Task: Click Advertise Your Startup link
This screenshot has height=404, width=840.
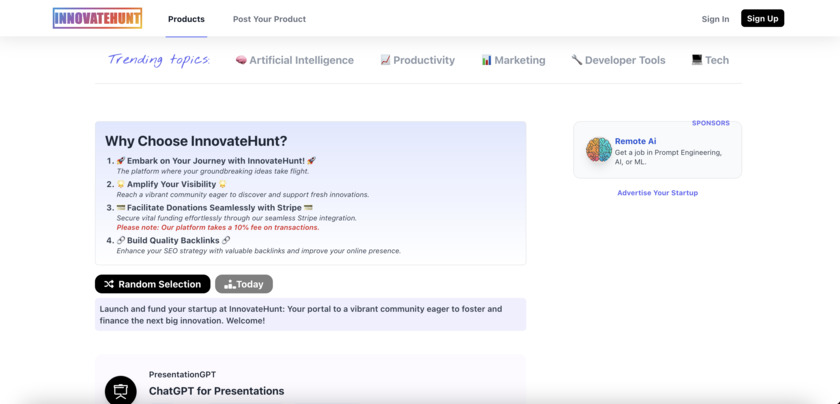Action: [x=657, y=193]
